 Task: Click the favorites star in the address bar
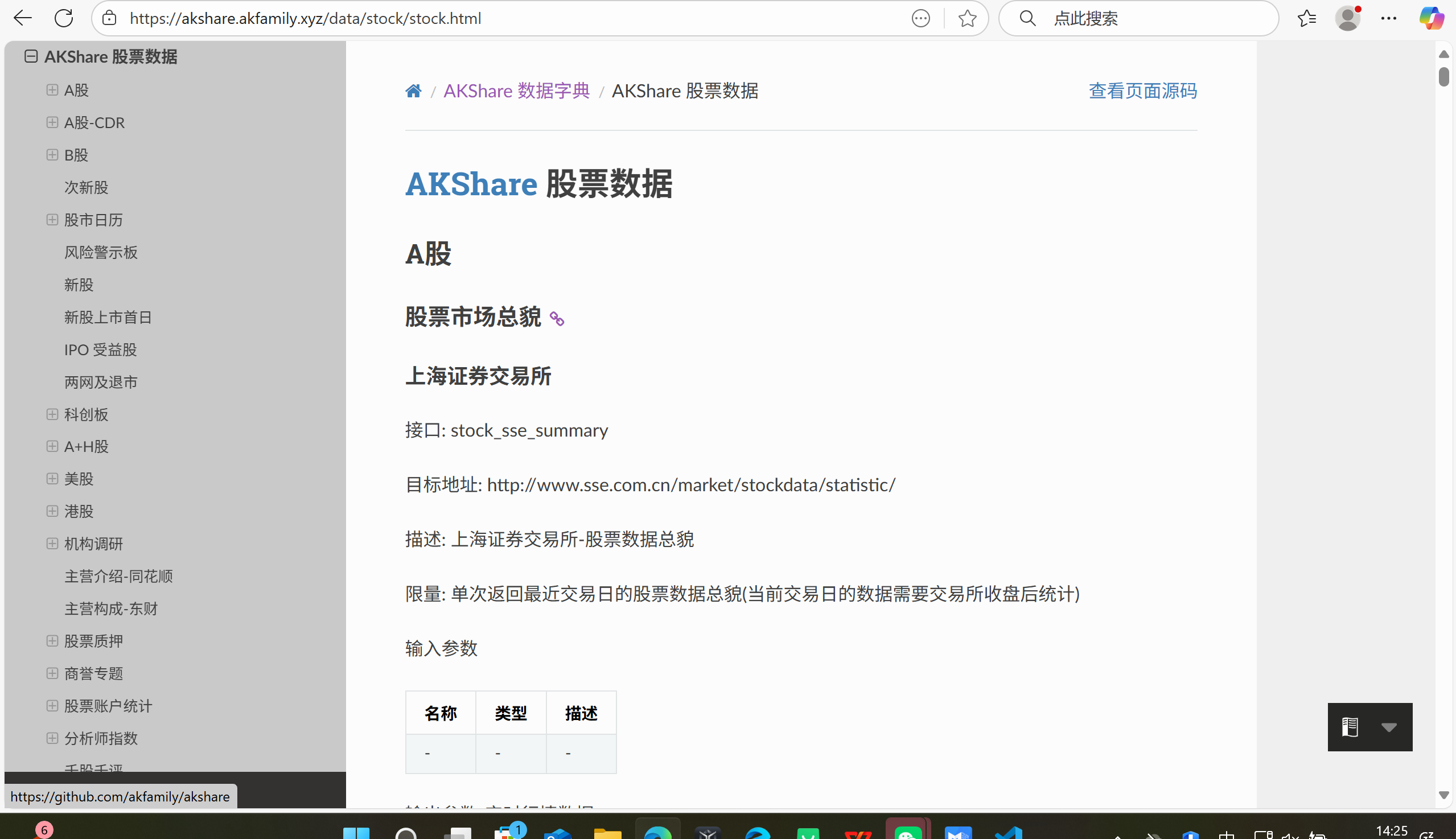968,18
